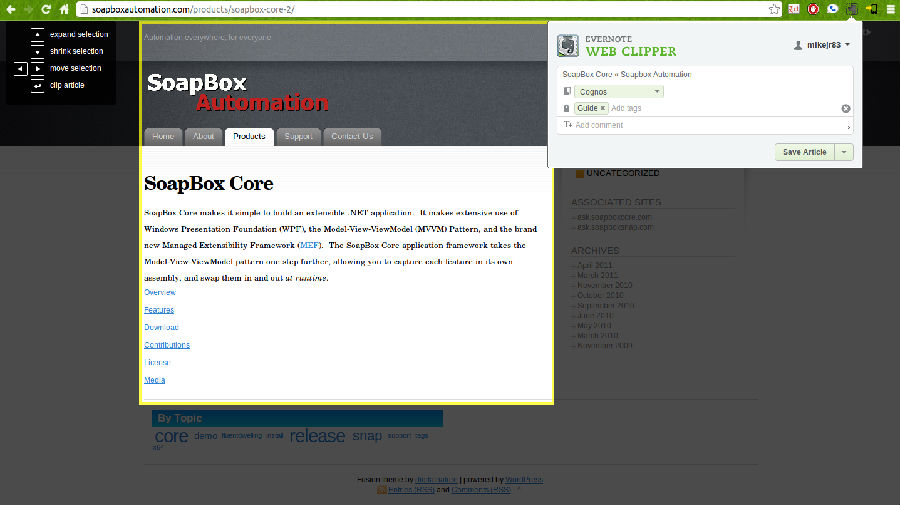Follow the MEF link in the paragraph
Viewport: 900px width, 505px height.
(x=309, y=245)
